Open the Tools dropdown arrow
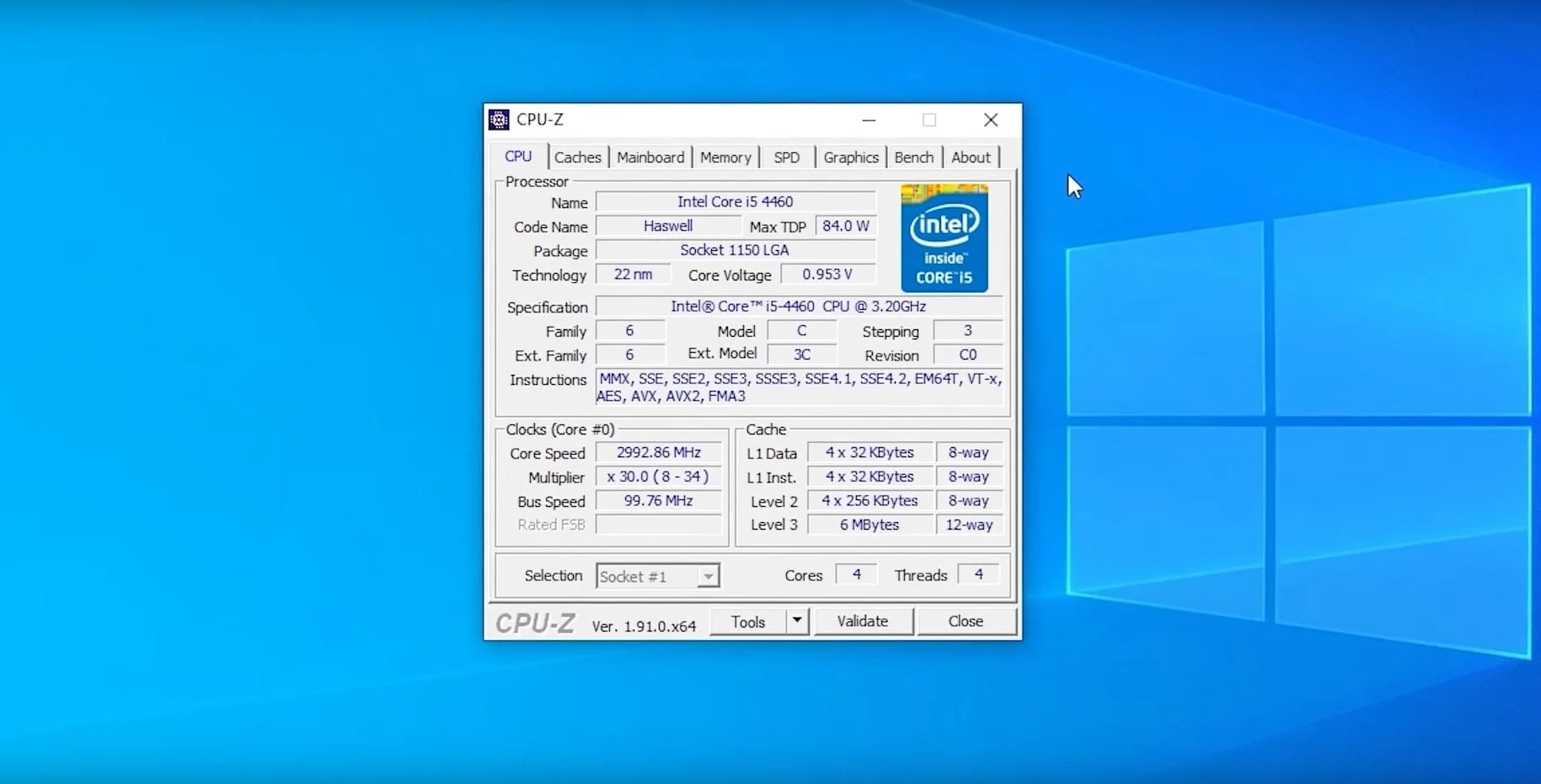 point(797,621)
